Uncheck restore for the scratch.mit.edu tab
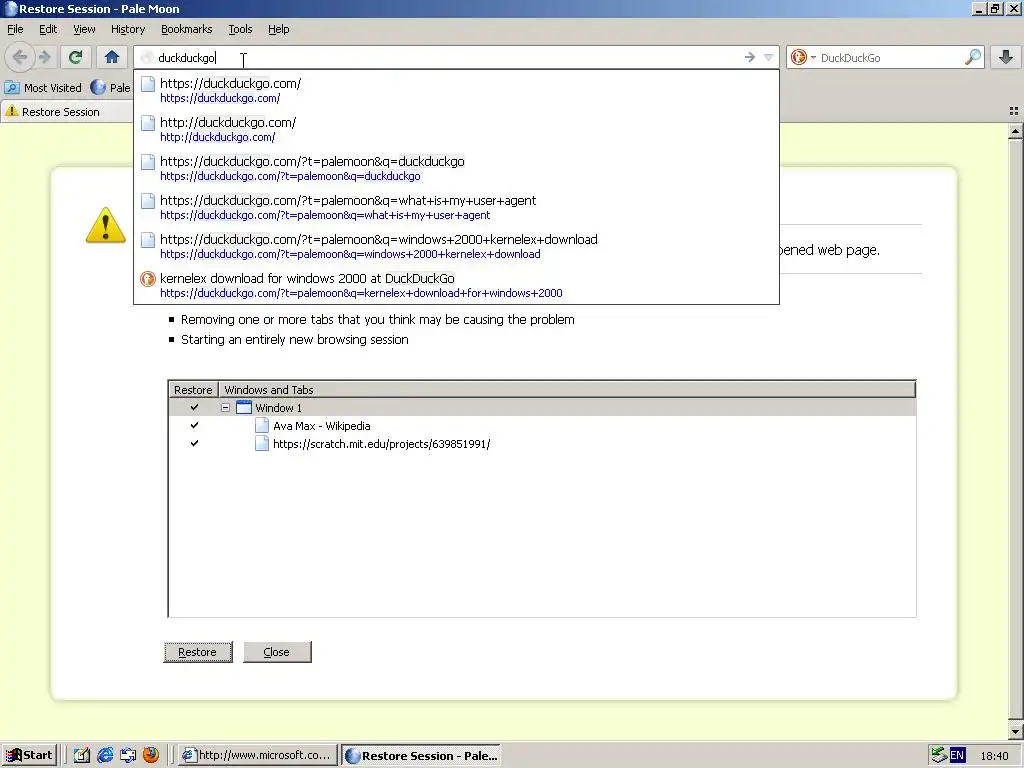Viewport: 1024px width, 768px height. point(194,443)
